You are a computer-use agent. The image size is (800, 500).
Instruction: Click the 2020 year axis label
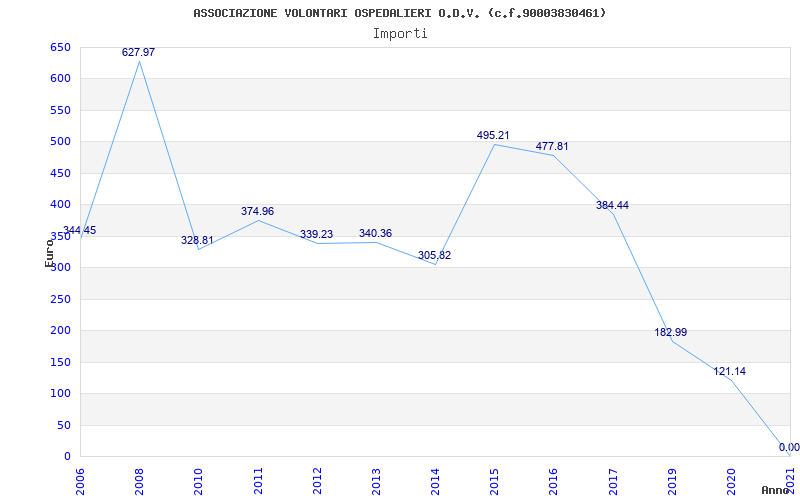pos(732,481)
